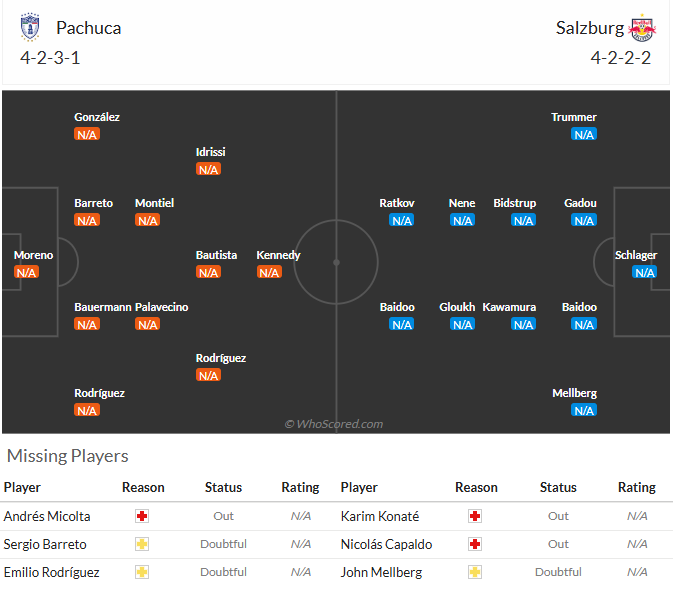Select goalkeeper Moreno's N/A rating badge

tap(26, 272)
